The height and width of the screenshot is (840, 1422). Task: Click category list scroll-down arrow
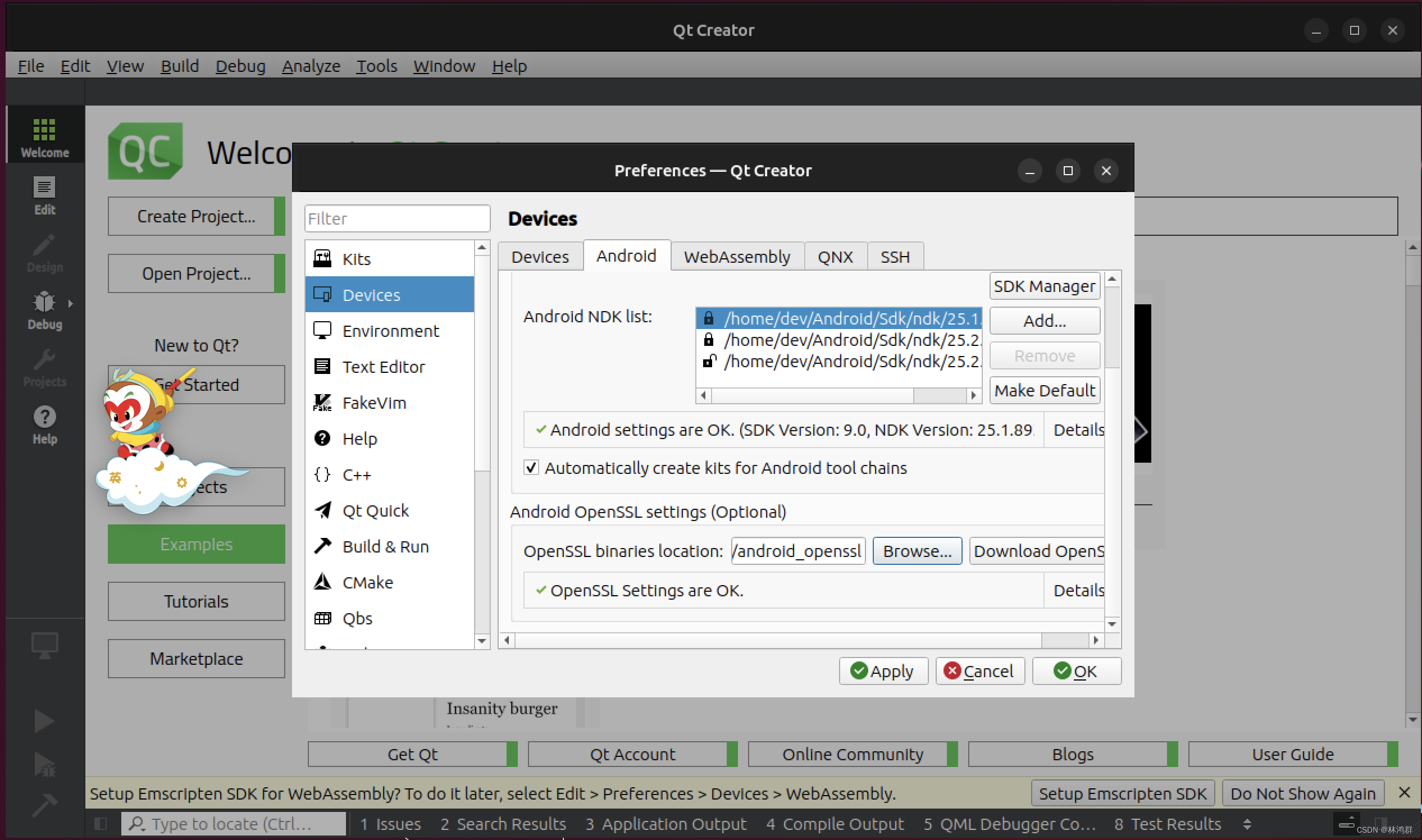tap(482, 641)
